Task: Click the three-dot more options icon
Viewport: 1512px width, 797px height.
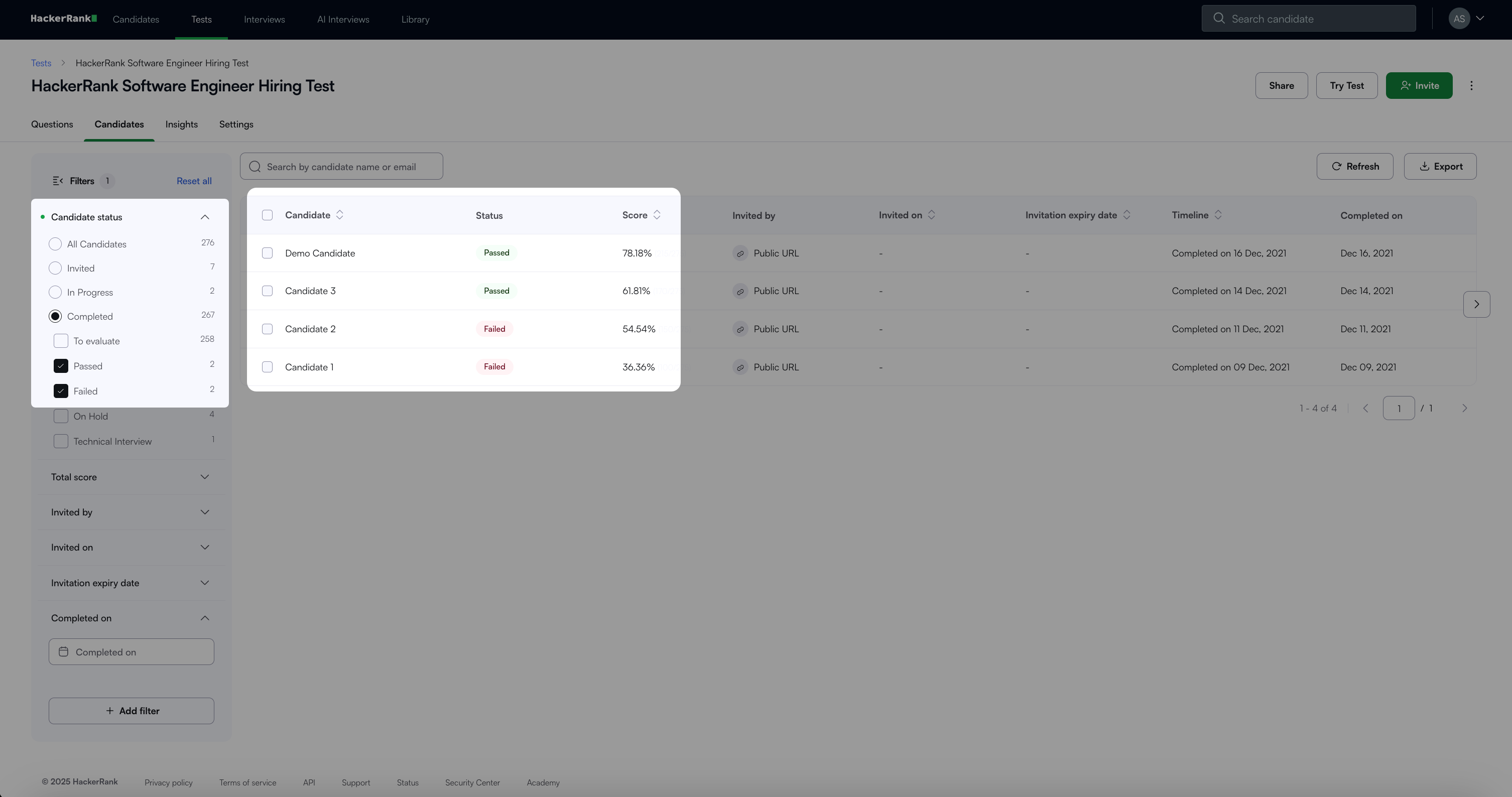Action: [x=1471, y=86]
